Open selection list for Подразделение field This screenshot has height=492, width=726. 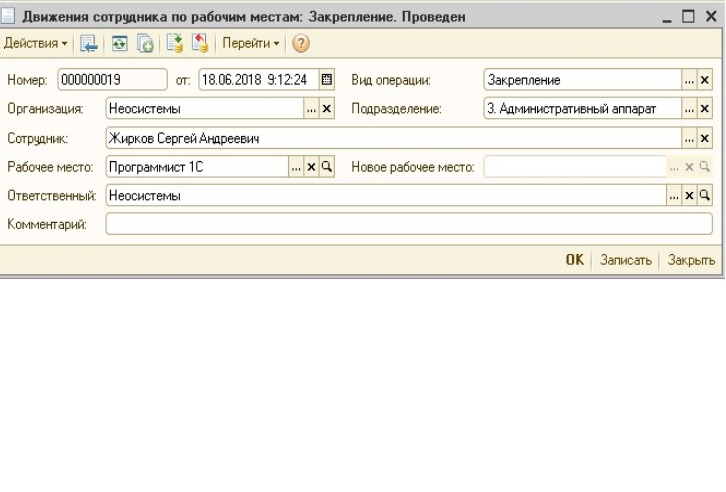click(689, 109)
